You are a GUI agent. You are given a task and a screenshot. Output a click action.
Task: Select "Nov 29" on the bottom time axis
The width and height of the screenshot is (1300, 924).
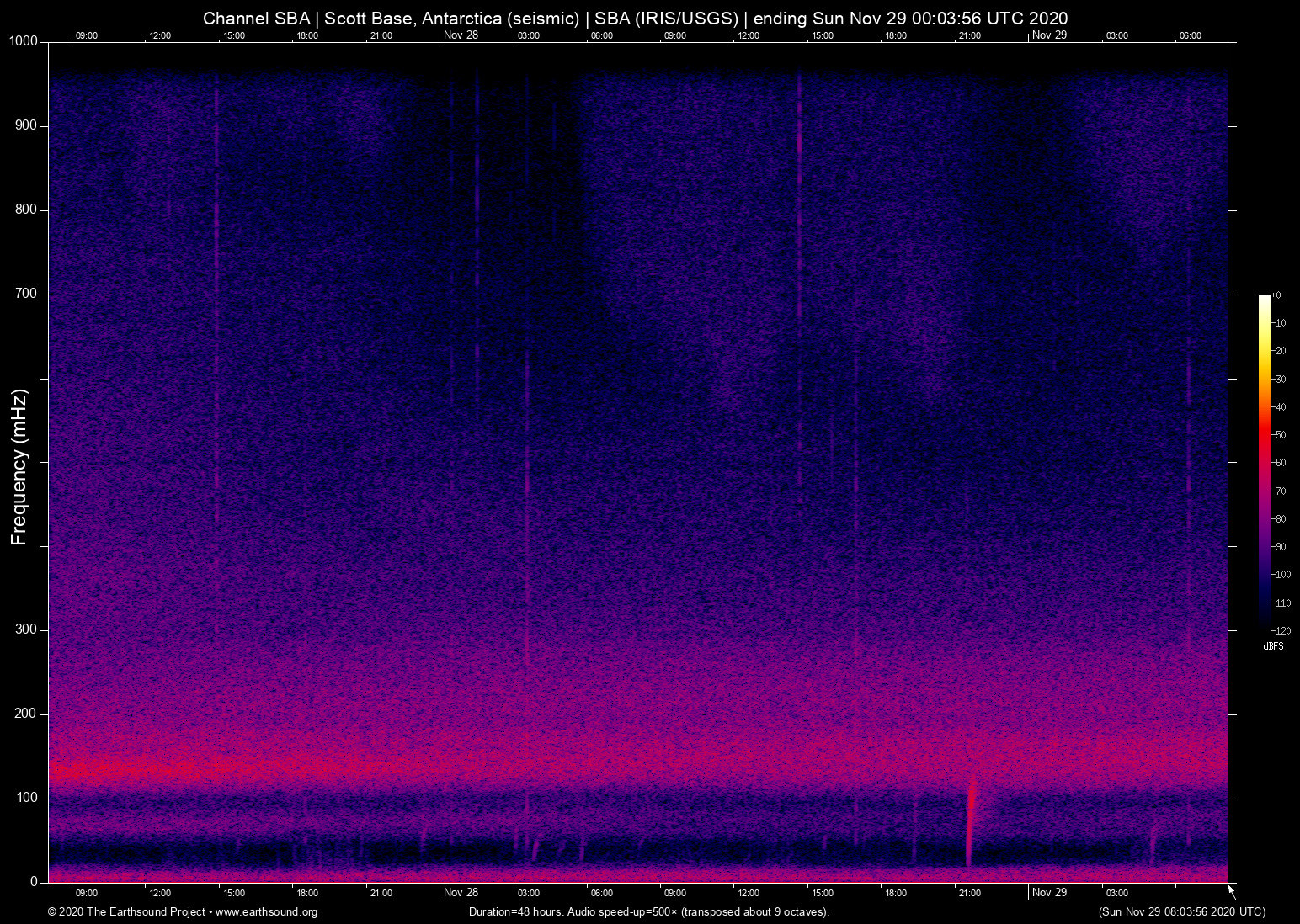tap(1049, 892)
